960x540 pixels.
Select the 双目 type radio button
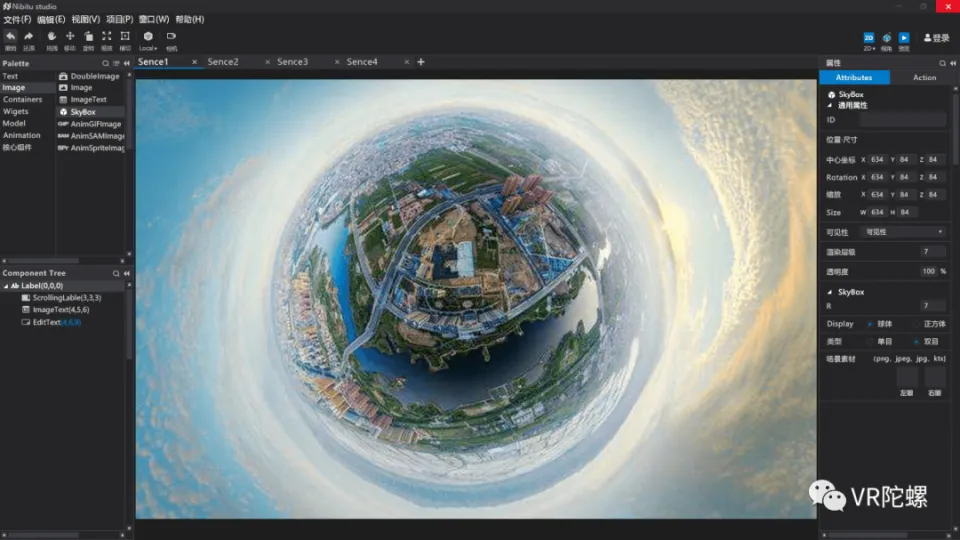tap(916, 341)
